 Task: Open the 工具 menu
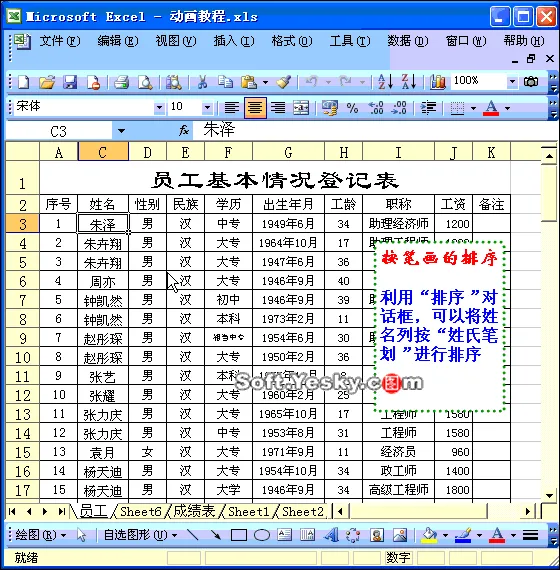tap(350, 41)
